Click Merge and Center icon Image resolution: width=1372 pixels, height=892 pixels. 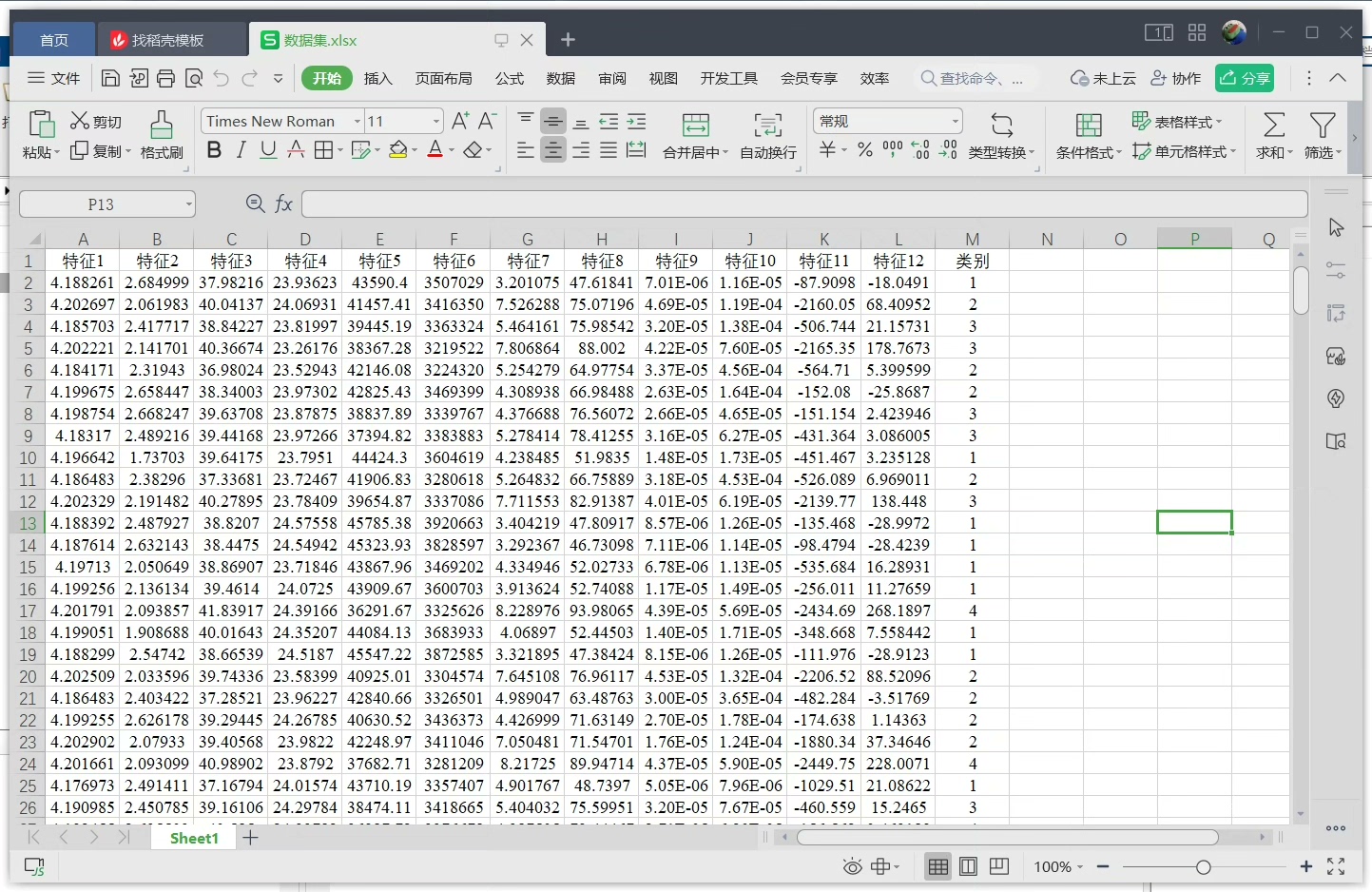click(x=696, y=125)
